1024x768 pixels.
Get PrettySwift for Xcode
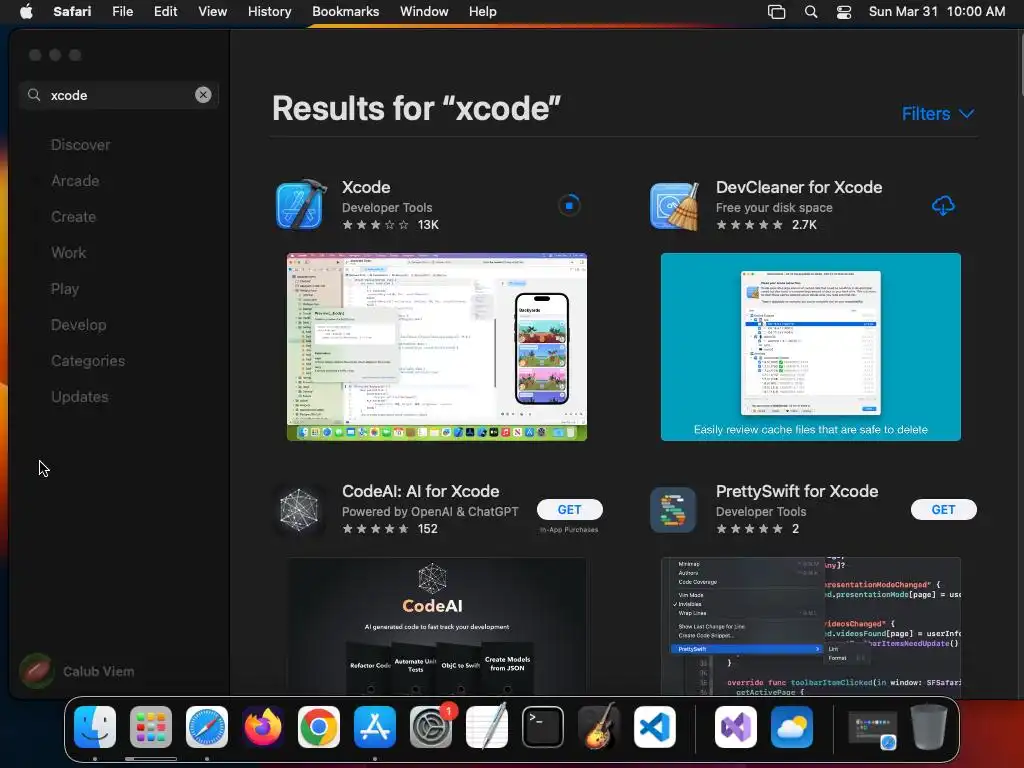(x=944, y=509)
